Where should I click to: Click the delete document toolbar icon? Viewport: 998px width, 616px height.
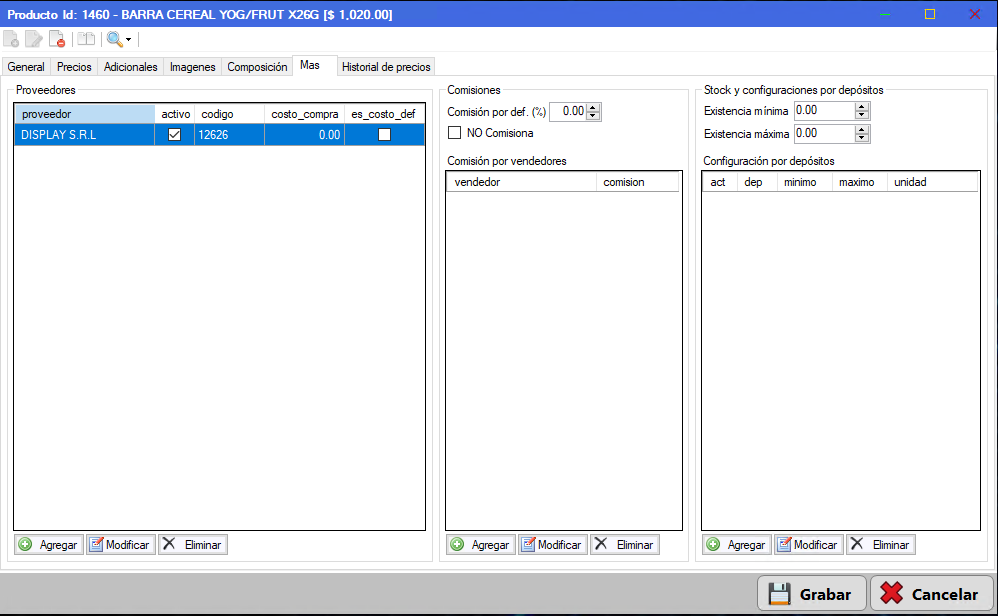[x=57, y=39]
